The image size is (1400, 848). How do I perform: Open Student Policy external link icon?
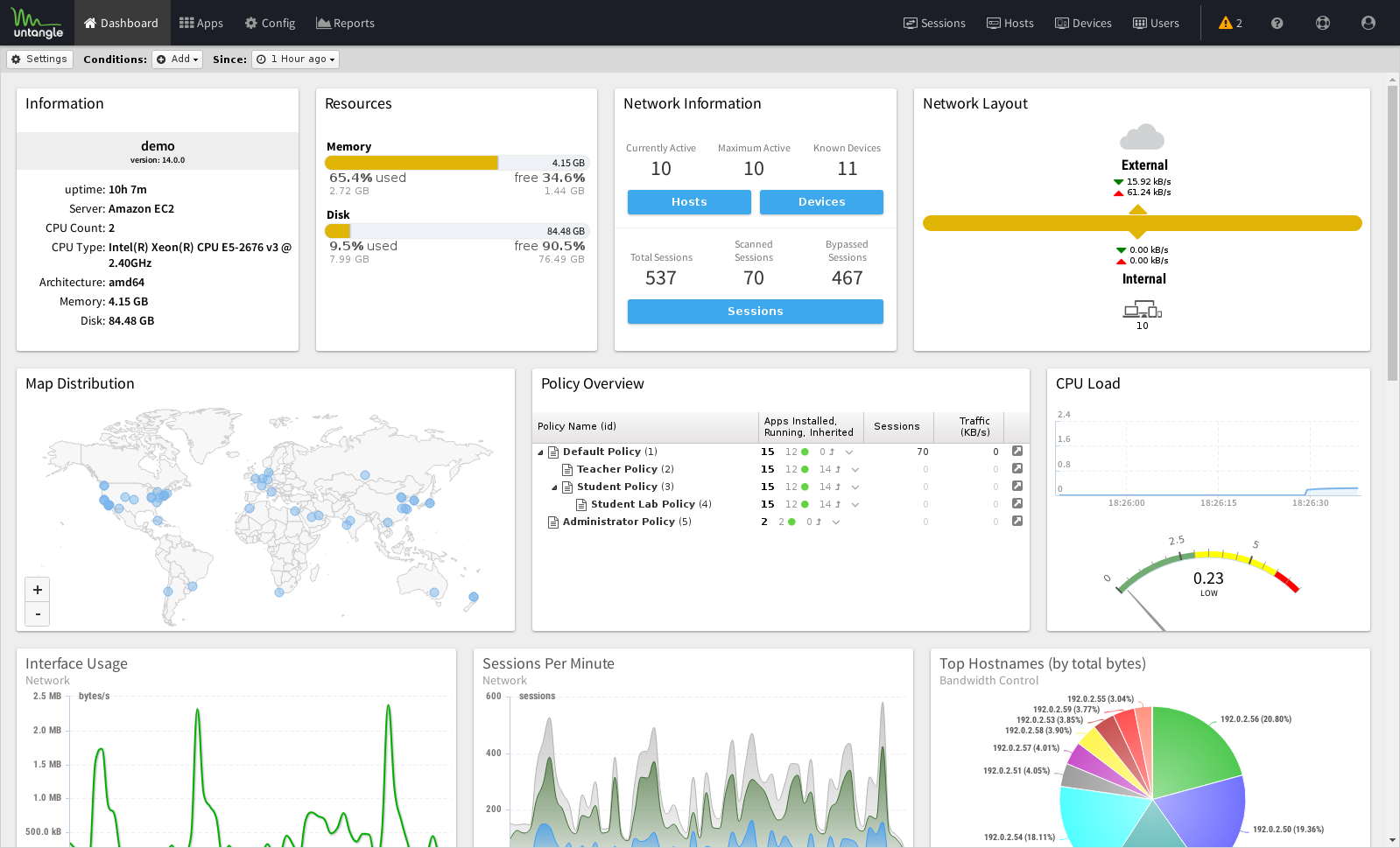(x=1017, y=486)
